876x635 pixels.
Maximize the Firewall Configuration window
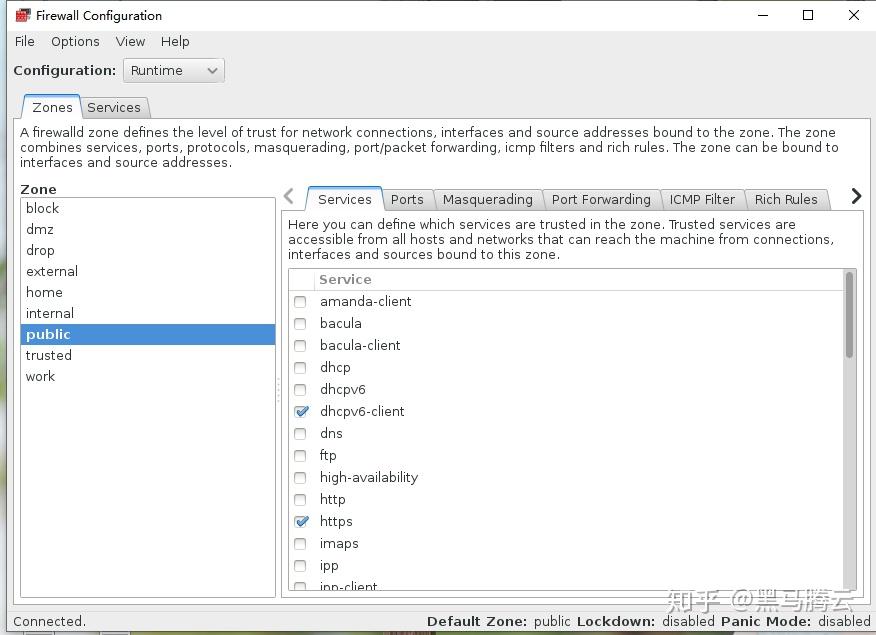coord(808,15)
